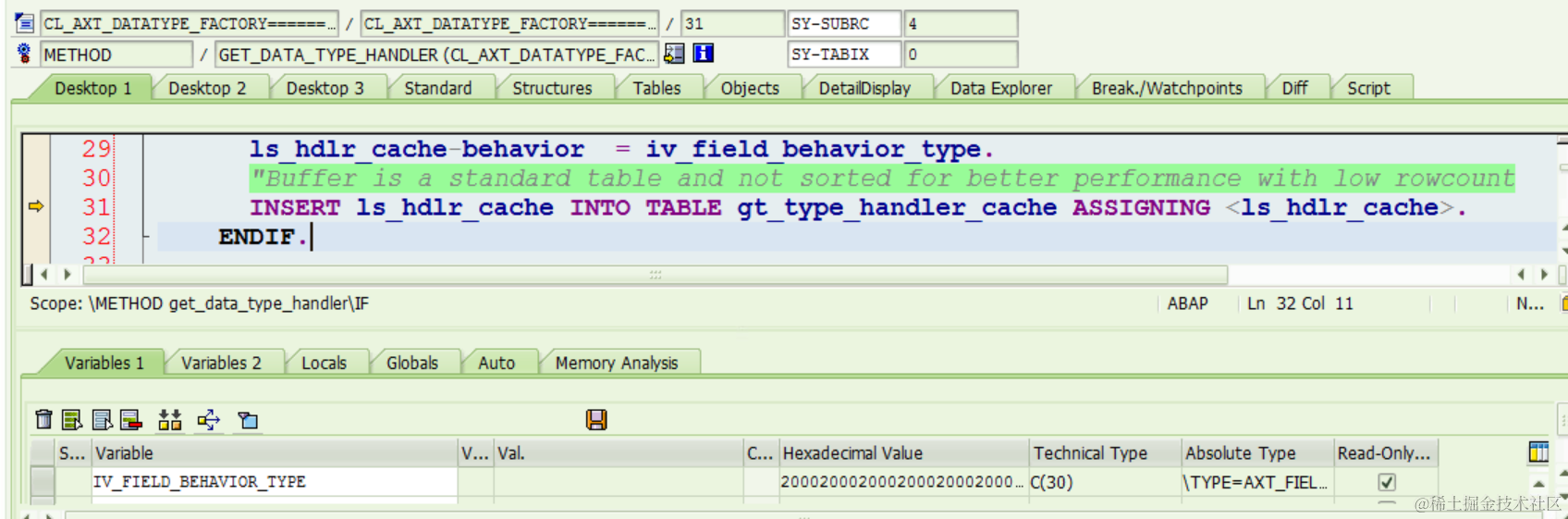Click line number 29 in the editor

point(96,149)
